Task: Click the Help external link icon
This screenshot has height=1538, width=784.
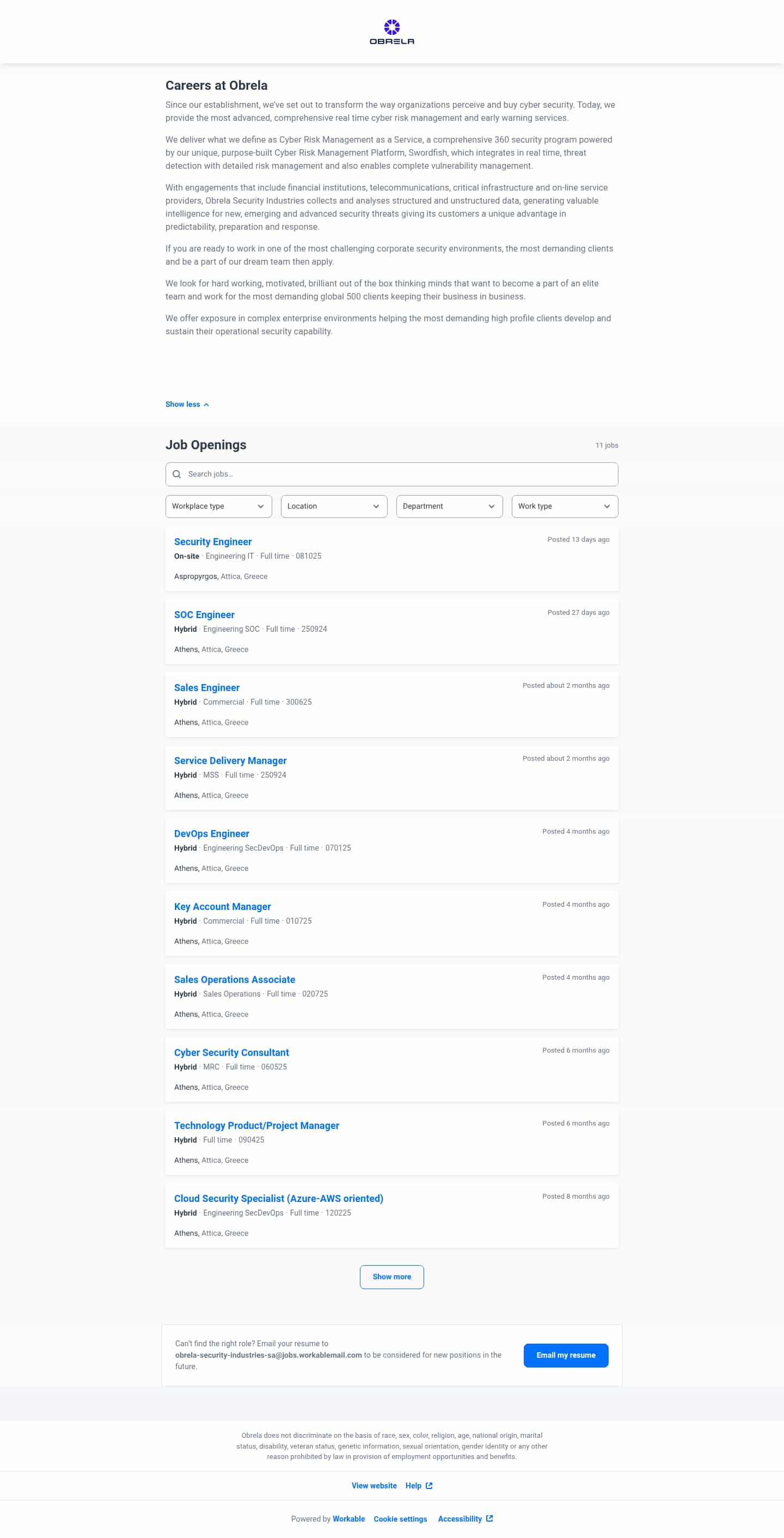Action: pos(429,1486)
